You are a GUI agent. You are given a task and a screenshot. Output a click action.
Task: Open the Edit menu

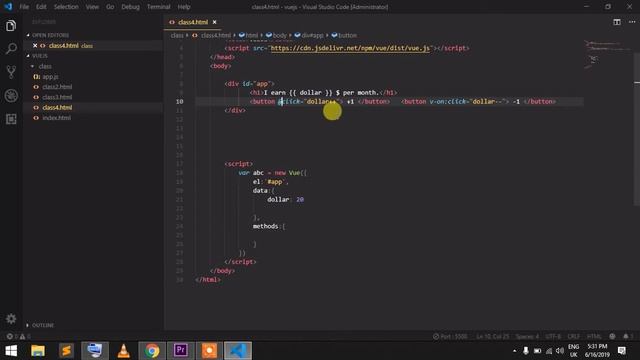point(41,7)
